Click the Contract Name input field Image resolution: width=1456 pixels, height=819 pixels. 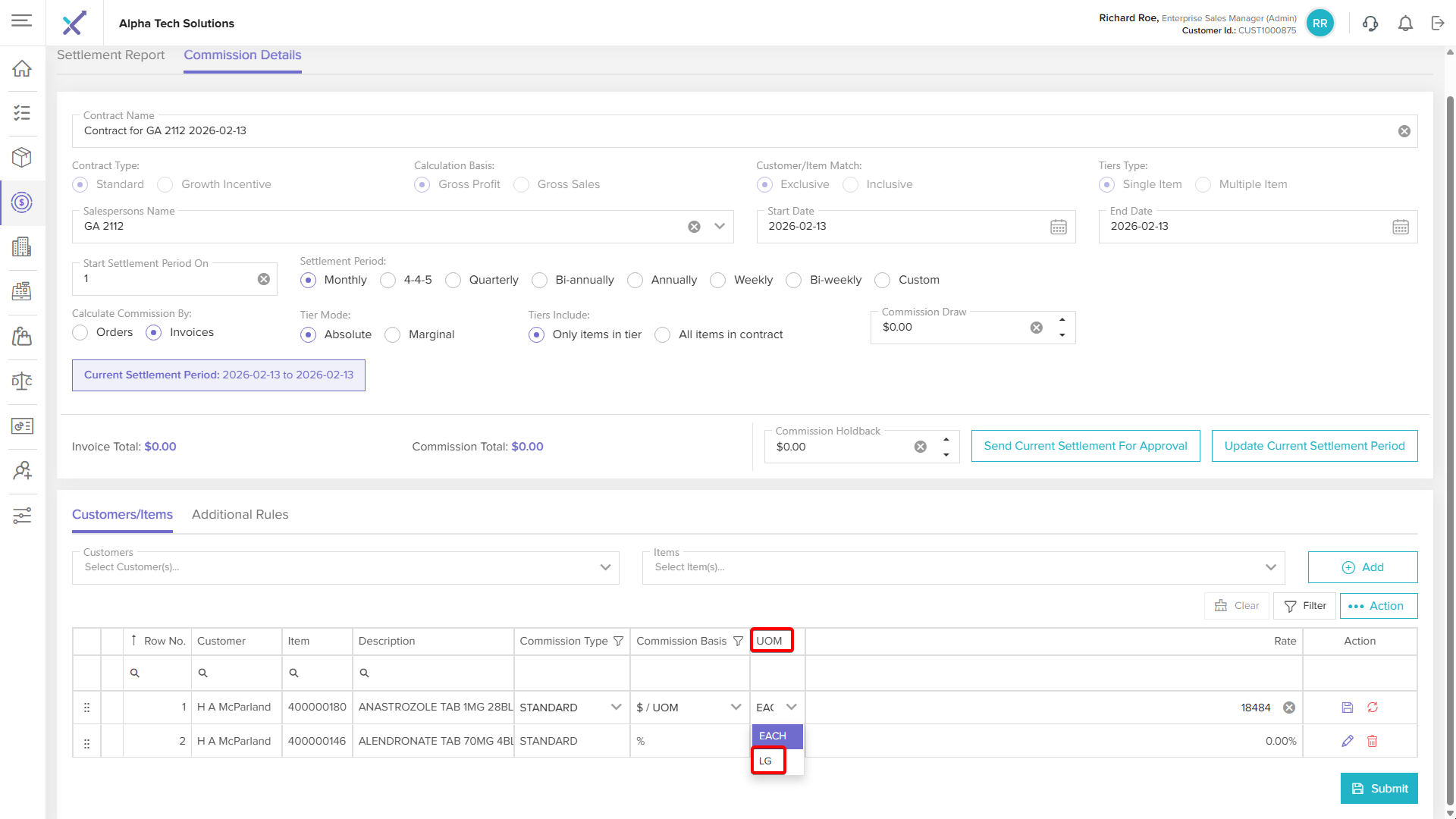pos(736,131)
